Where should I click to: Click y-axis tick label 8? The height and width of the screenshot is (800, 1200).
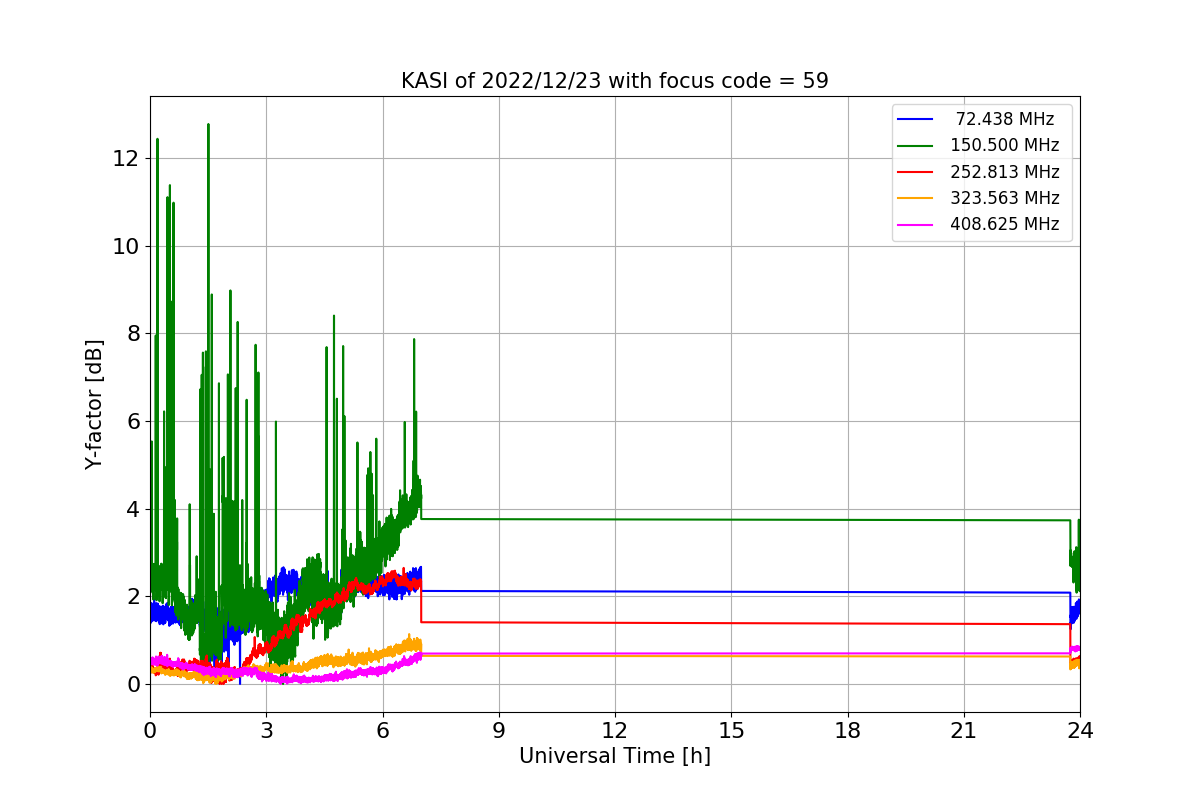point(132,334)
